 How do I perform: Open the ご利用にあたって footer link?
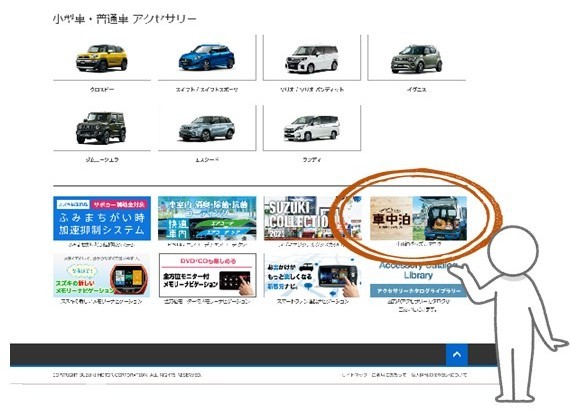389,375
